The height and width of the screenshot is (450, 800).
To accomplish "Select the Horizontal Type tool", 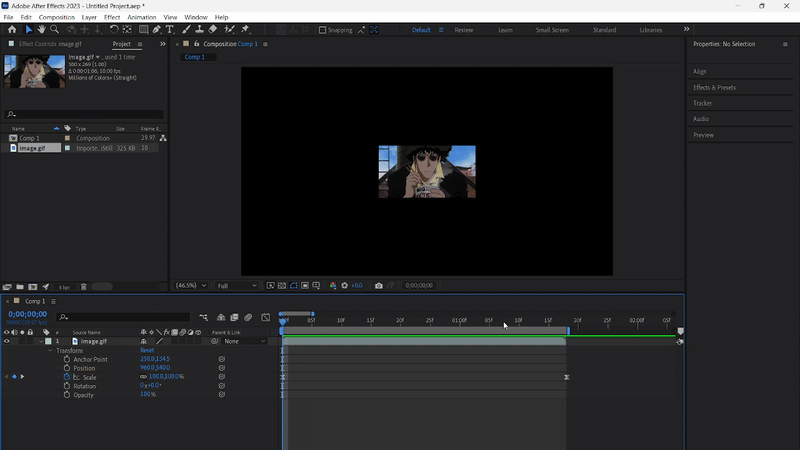I will tap(170, 30).
